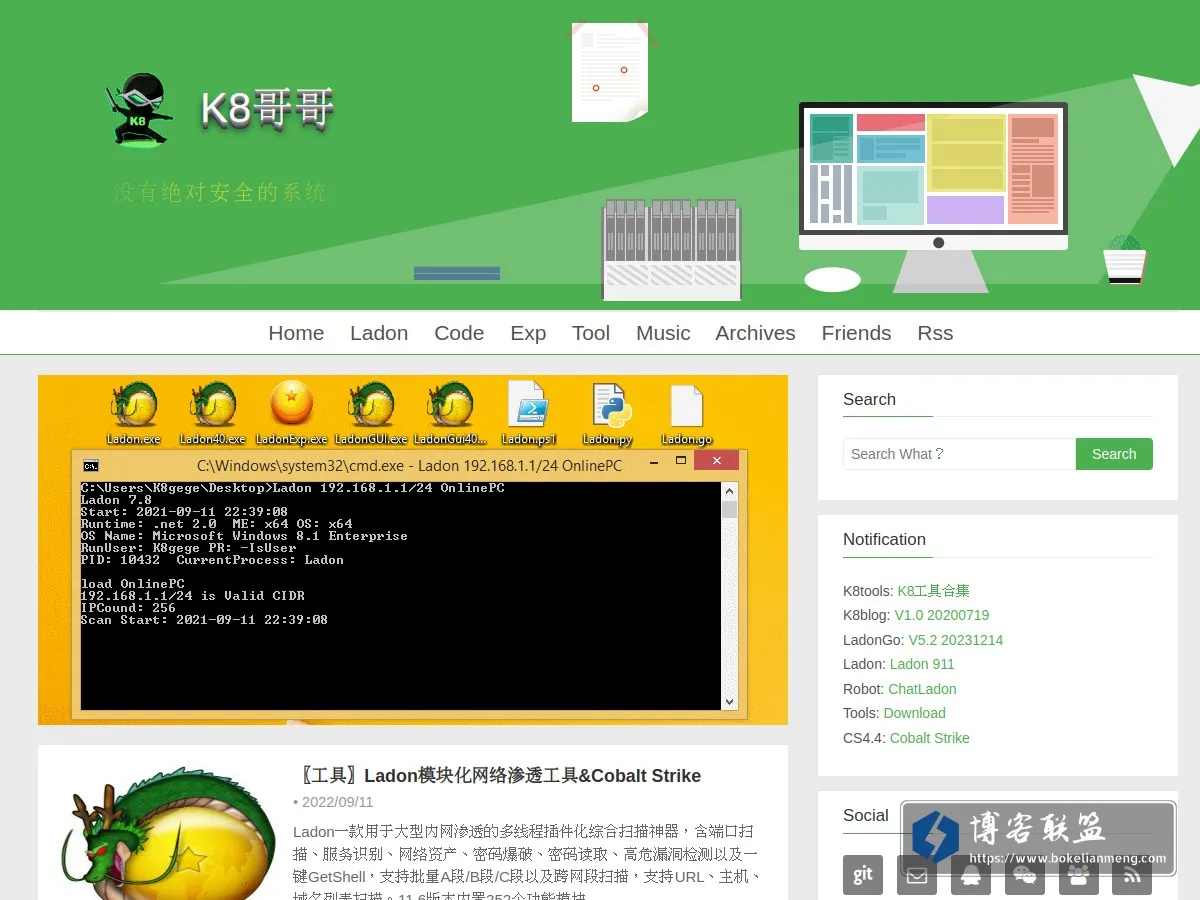1200x900 pixels.
Task: Click the Social widget heading
Action: point(866,815)
